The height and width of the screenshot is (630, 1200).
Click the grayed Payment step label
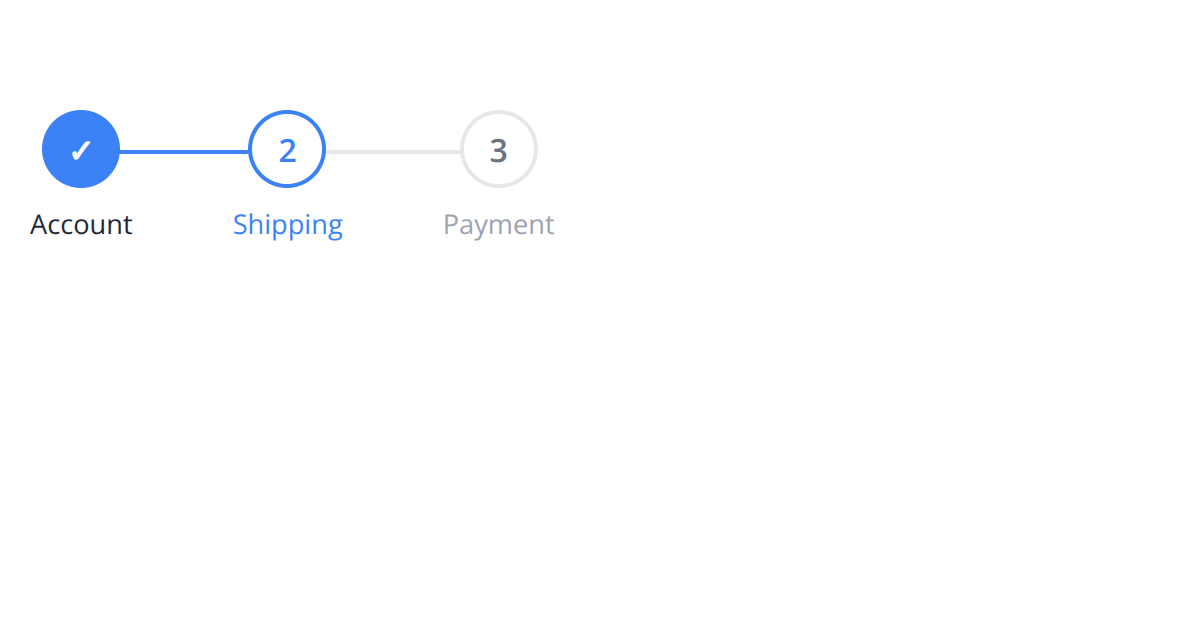pyautogui.click(x=498, y=224)
